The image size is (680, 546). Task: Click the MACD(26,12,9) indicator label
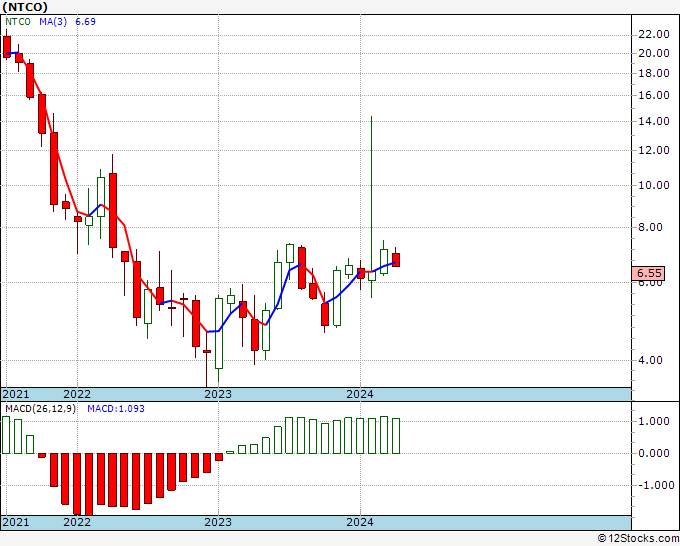click(40, 409)
